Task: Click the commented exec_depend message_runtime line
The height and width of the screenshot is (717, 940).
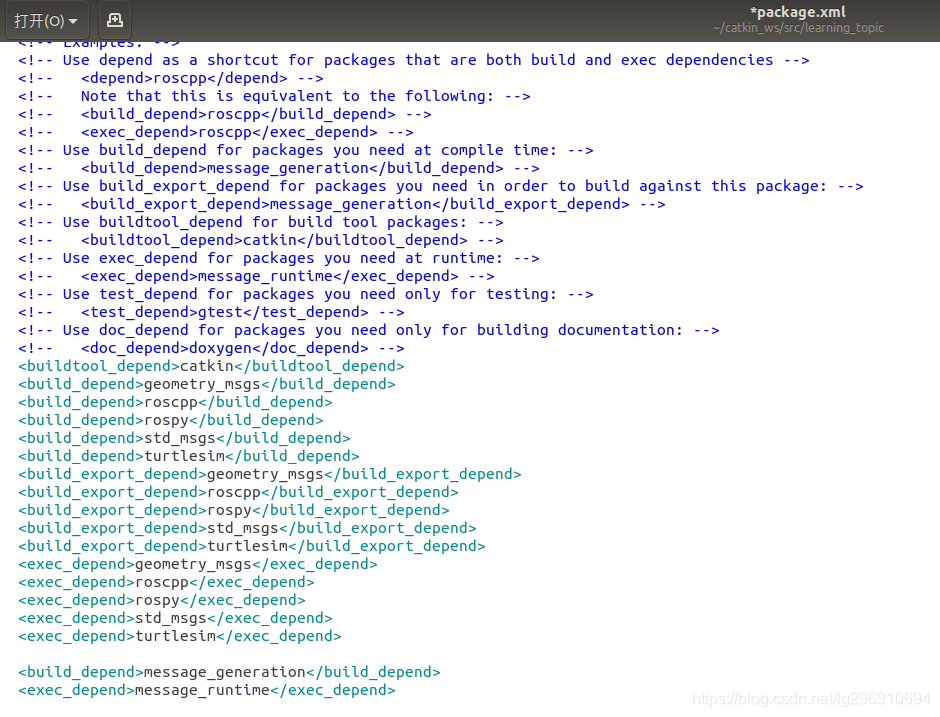Action: pyautogui.click(x=257, y=276)
